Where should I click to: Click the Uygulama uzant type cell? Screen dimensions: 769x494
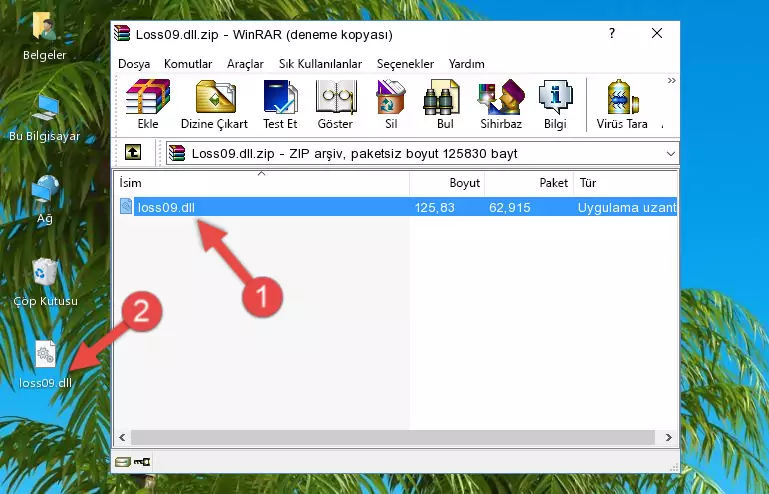point(627,208)
